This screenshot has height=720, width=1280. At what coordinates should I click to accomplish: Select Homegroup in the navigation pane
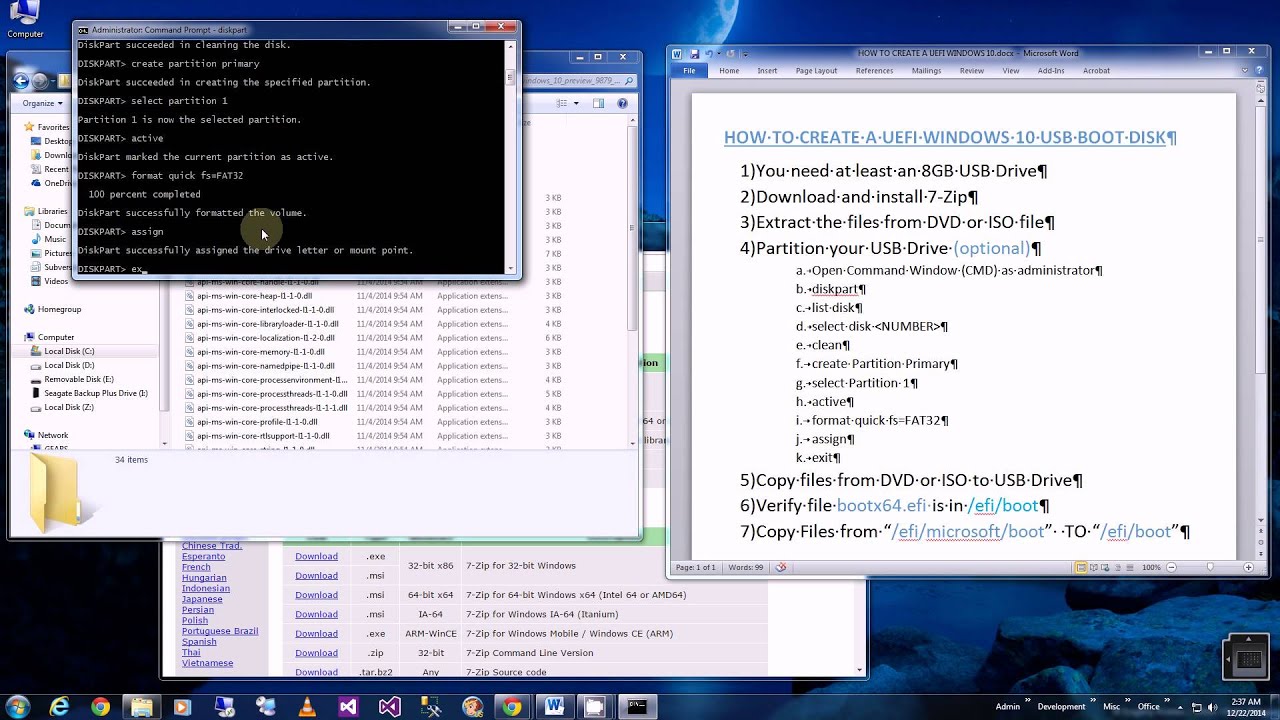[x=59, y=309]
